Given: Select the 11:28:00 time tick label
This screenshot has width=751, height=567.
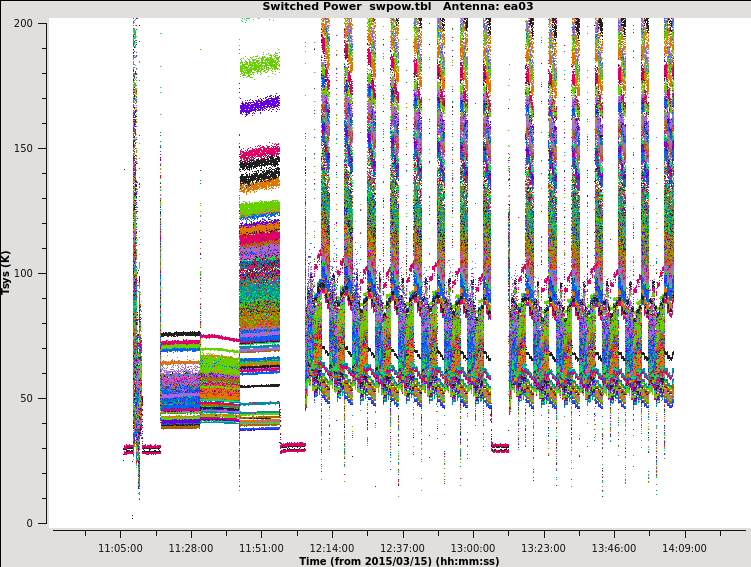Looking at the screenshot, I should click(x=191, y=548).
